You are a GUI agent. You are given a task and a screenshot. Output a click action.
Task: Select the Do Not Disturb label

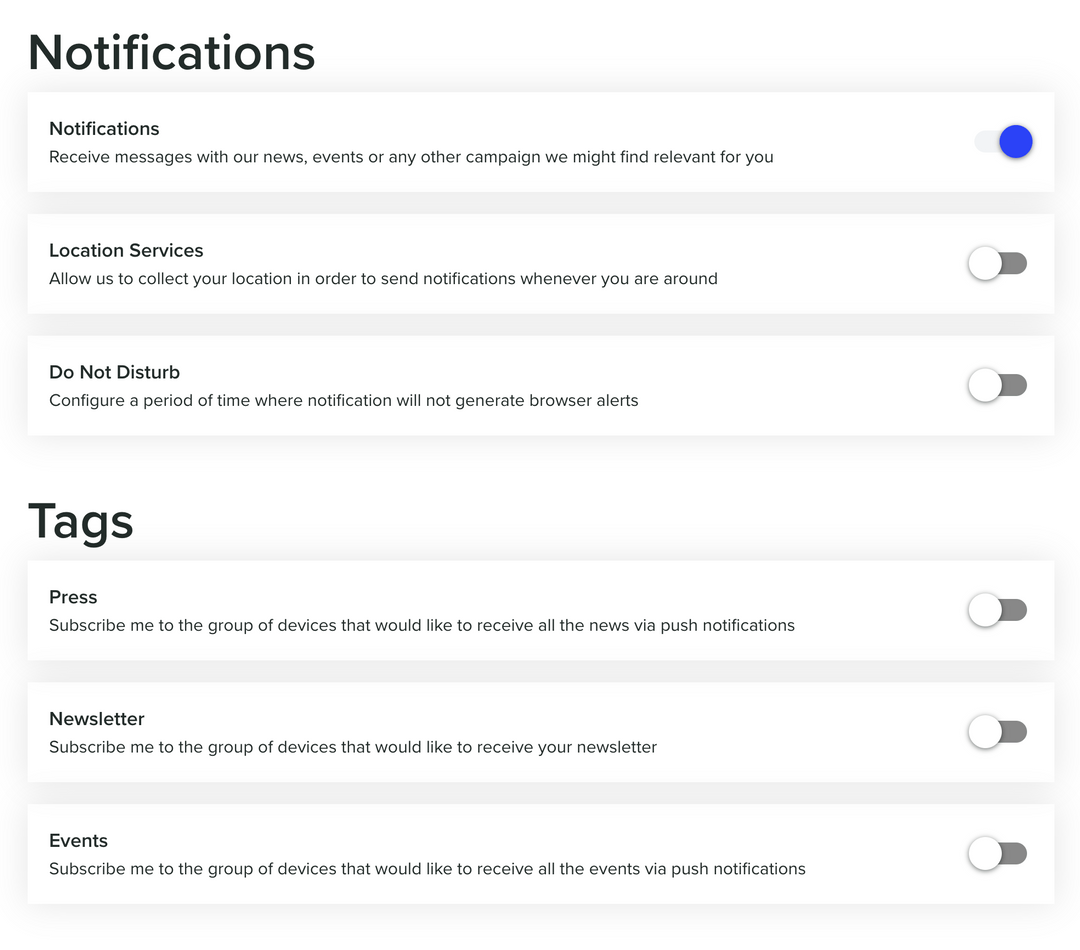[114, 371]
